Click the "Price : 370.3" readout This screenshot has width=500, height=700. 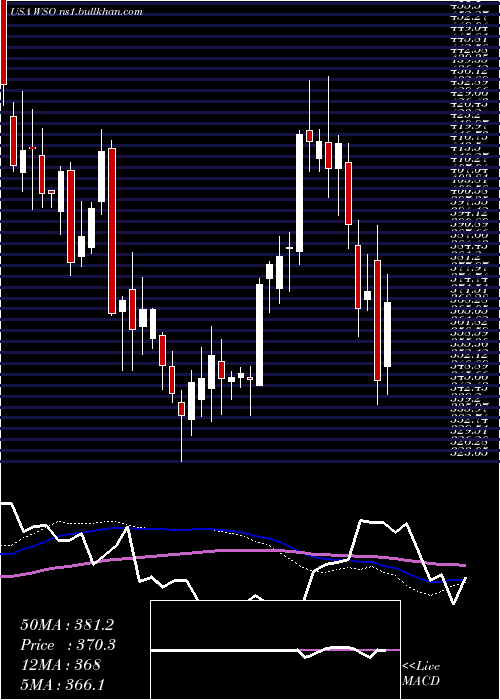pyautogui.click(x=68, y=645)
